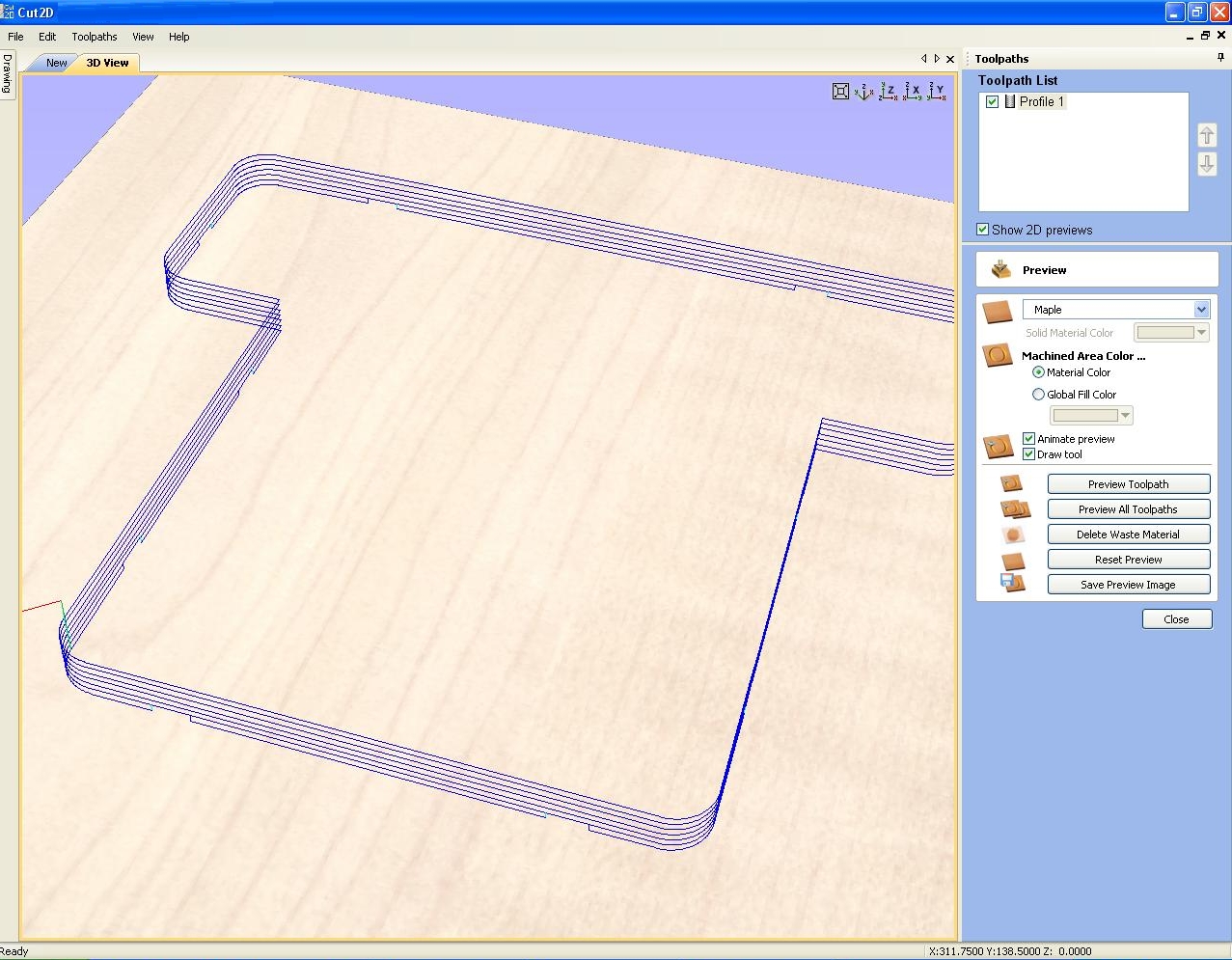Click the Preview All Toolpaths button
This screenshot has width=1232, height=960.
[1128, 509]
